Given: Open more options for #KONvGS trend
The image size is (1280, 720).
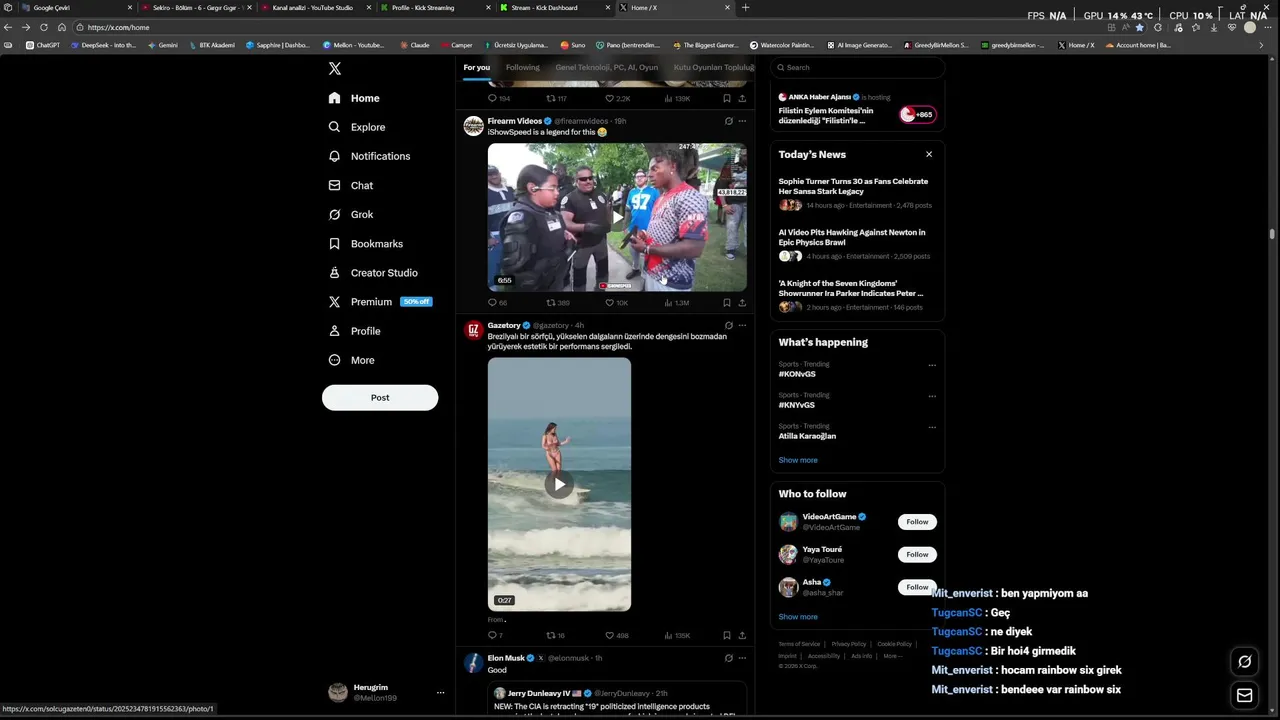Looking at the screenshot, I should pos(932,365).
